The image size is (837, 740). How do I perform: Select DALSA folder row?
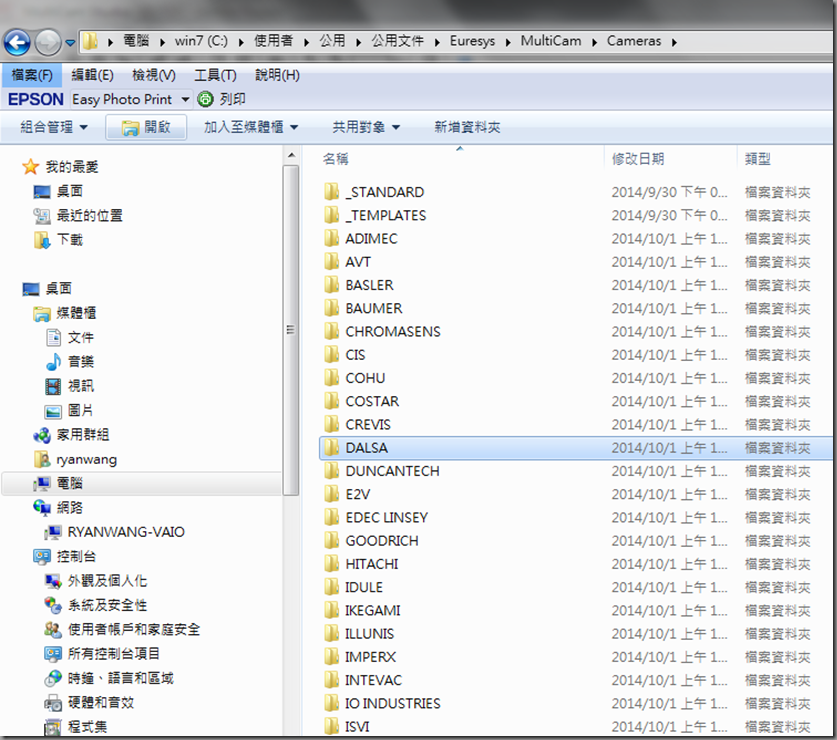(x=575, y=448)
